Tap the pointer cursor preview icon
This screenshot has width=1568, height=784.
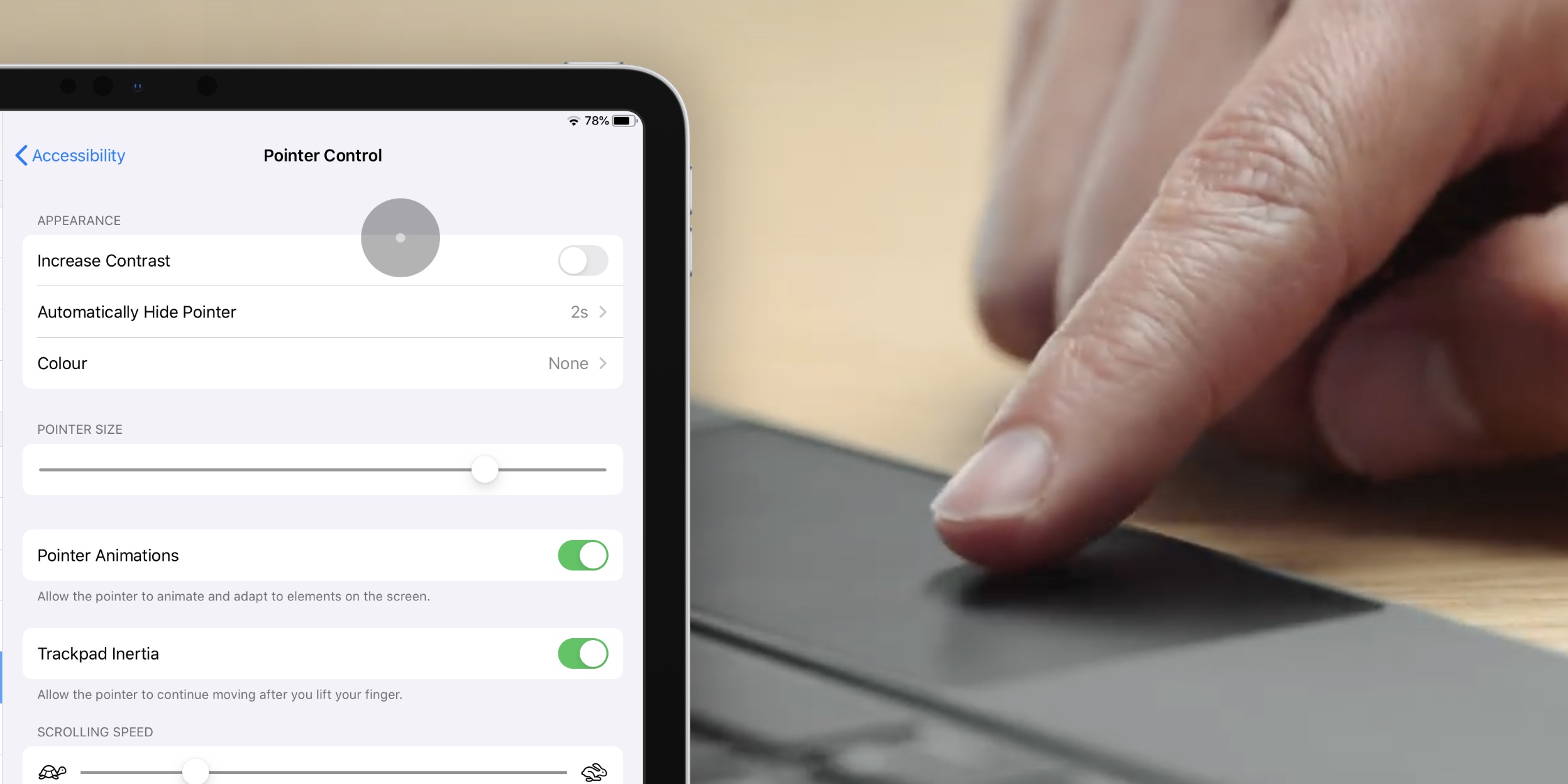coord(400,237)
